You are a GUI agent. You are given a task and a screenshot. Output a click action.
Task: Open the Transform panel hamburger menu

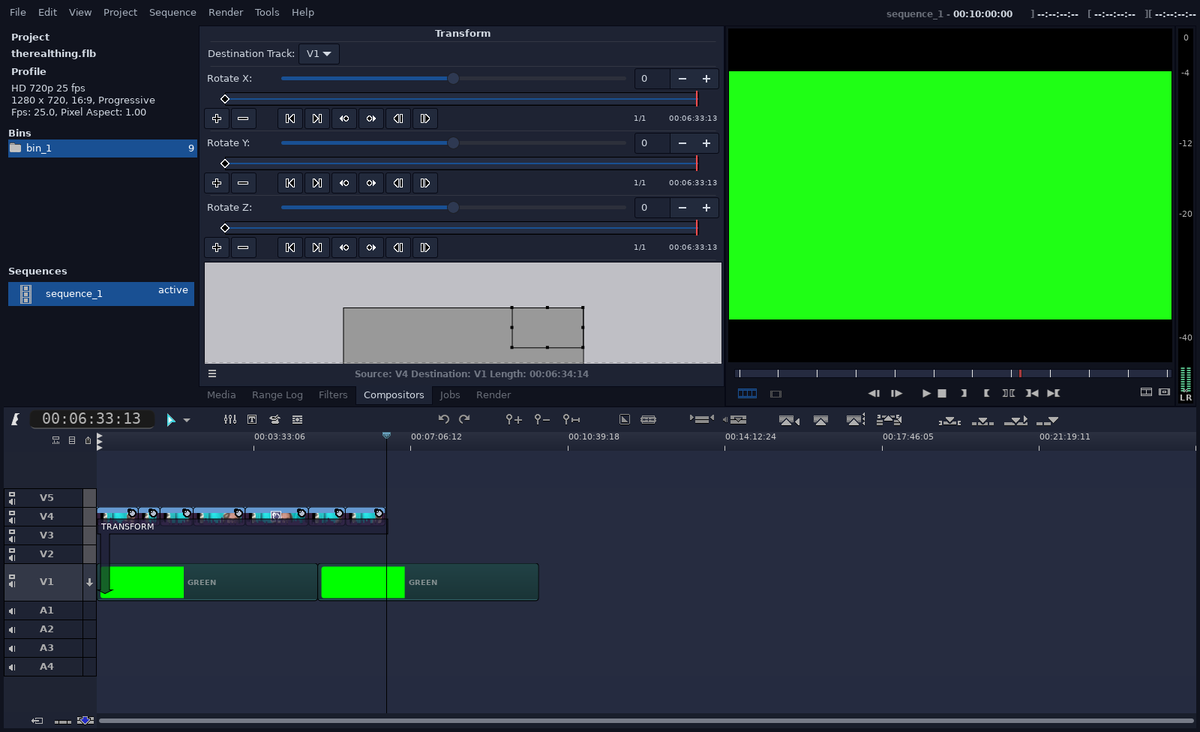[213, 374]
